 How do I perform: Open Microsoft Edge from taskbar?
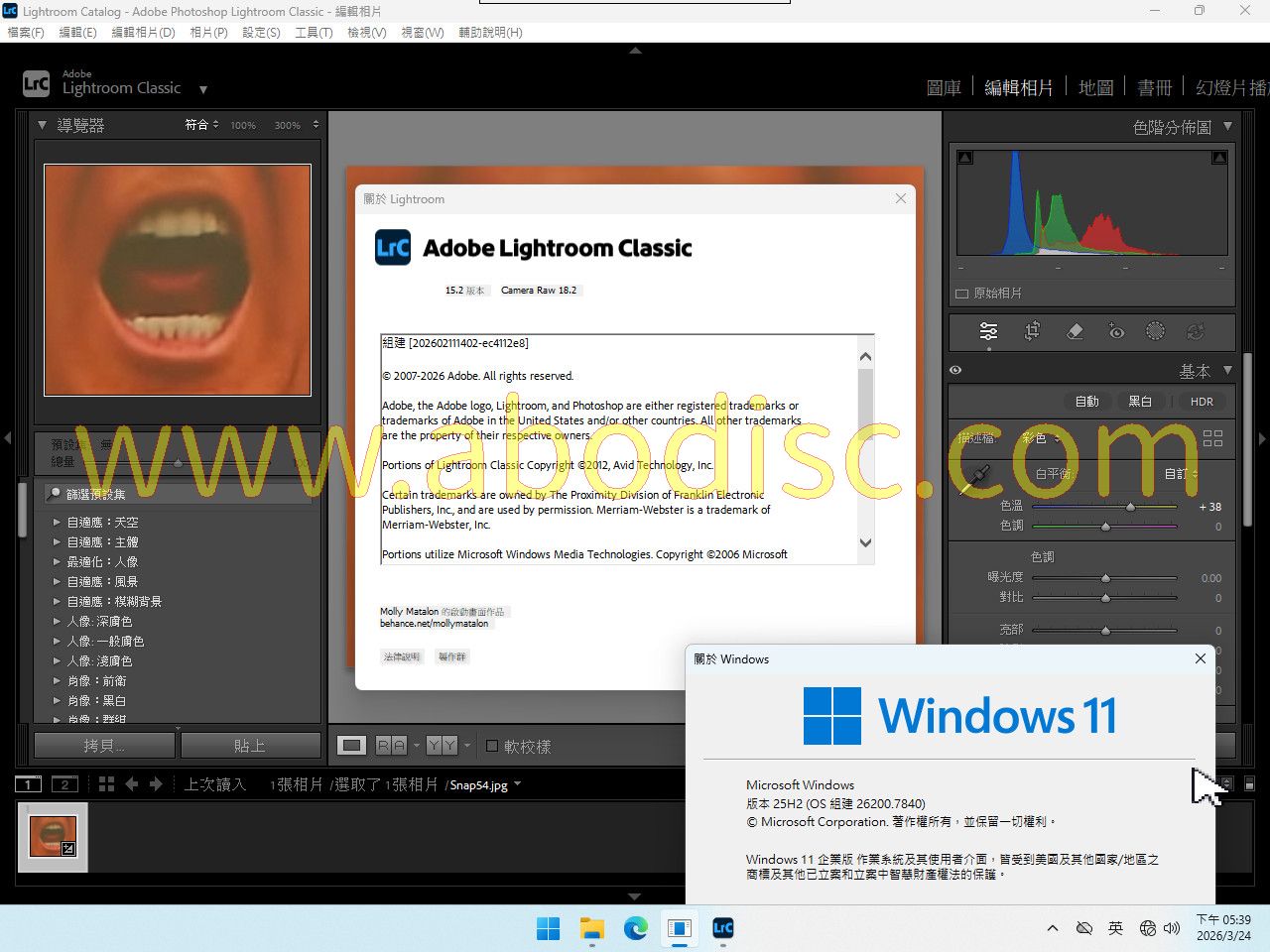pyautogui.click(x=635, y=928)
